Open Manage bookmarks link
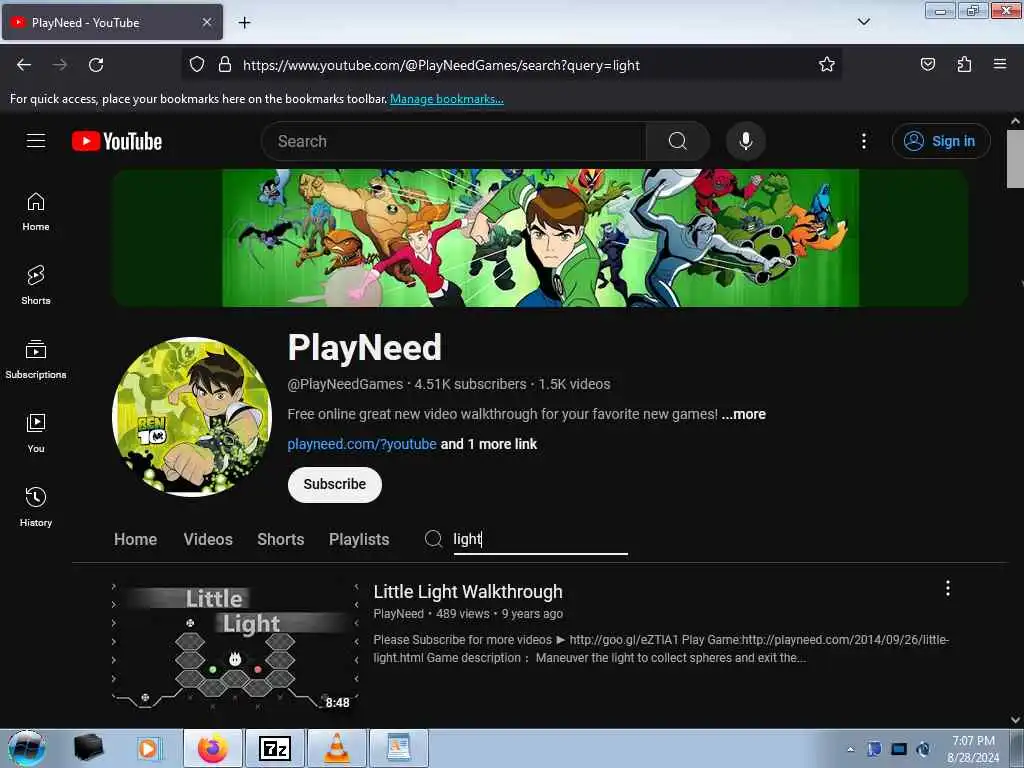The image size is (1024, 768). tap(447, 99)
